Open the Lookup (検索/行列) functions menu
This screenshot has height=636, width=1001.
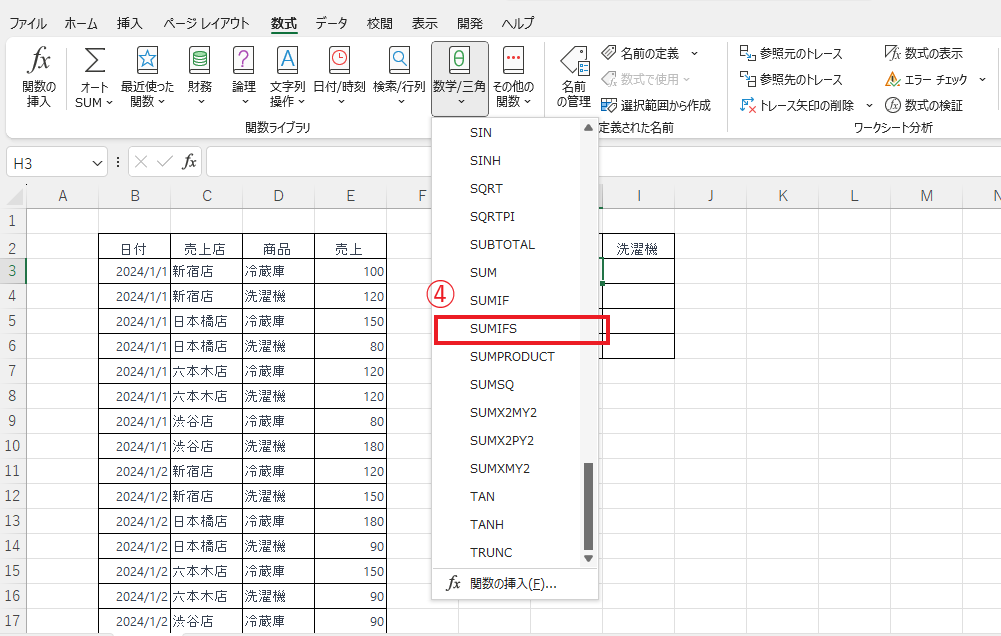pyautogui.click(x=400, y=77)
